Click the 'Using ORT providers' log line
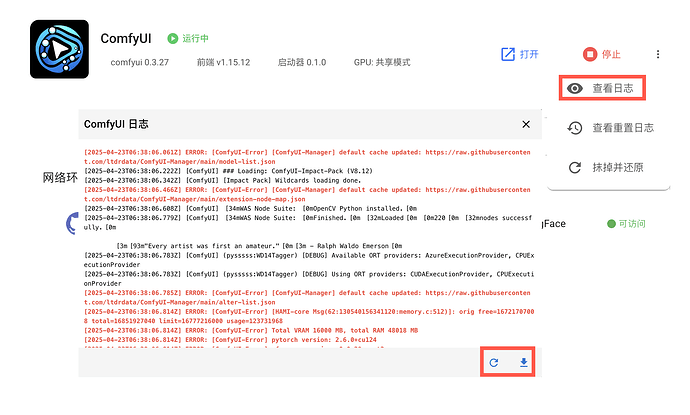This screenshot has height=415, width=690. pyautogui.click(x=309, y=279)
